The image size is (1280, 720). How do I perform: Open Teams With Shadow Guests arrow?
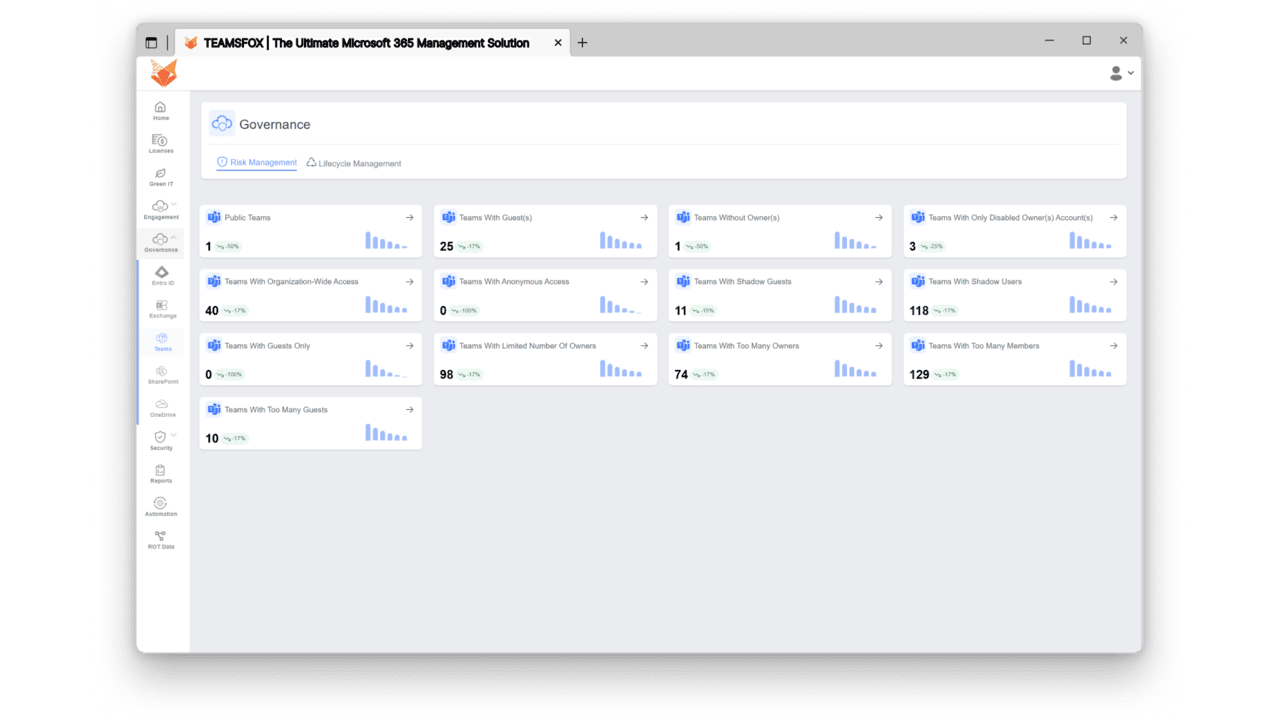(879, 281)
